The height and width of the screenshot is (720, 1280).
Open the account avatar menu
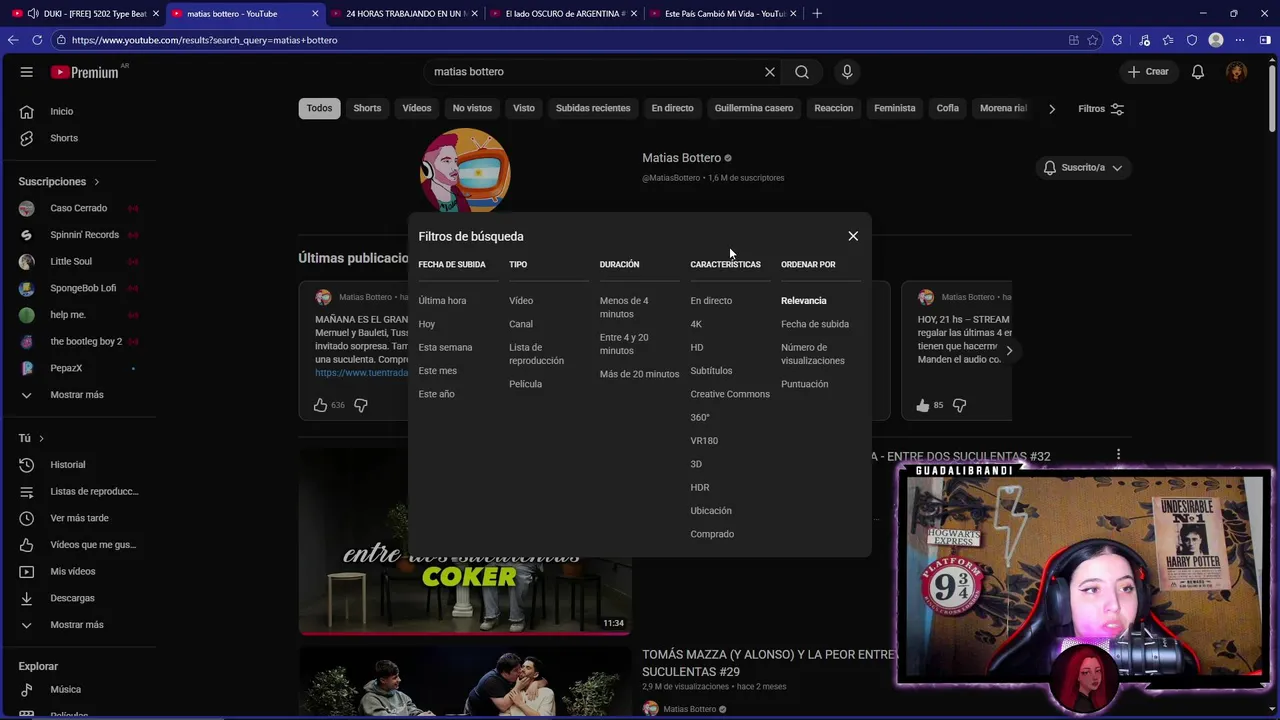point(1237,72)
